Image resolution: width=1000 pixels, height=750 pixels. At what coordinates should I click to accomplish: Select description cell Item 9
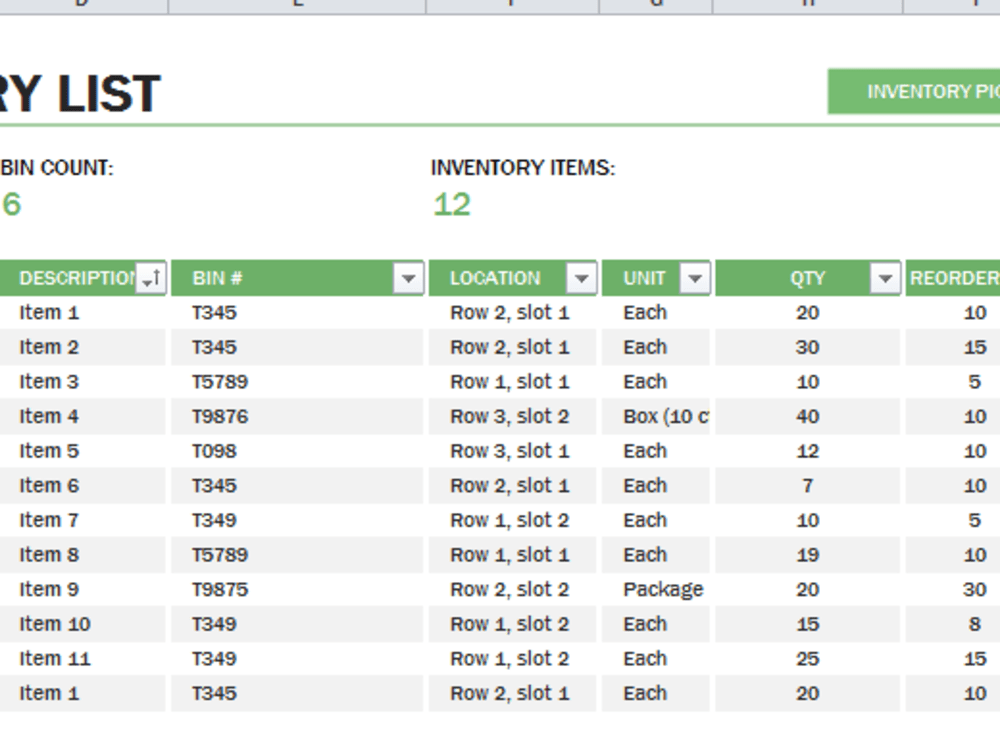(83, 589)
